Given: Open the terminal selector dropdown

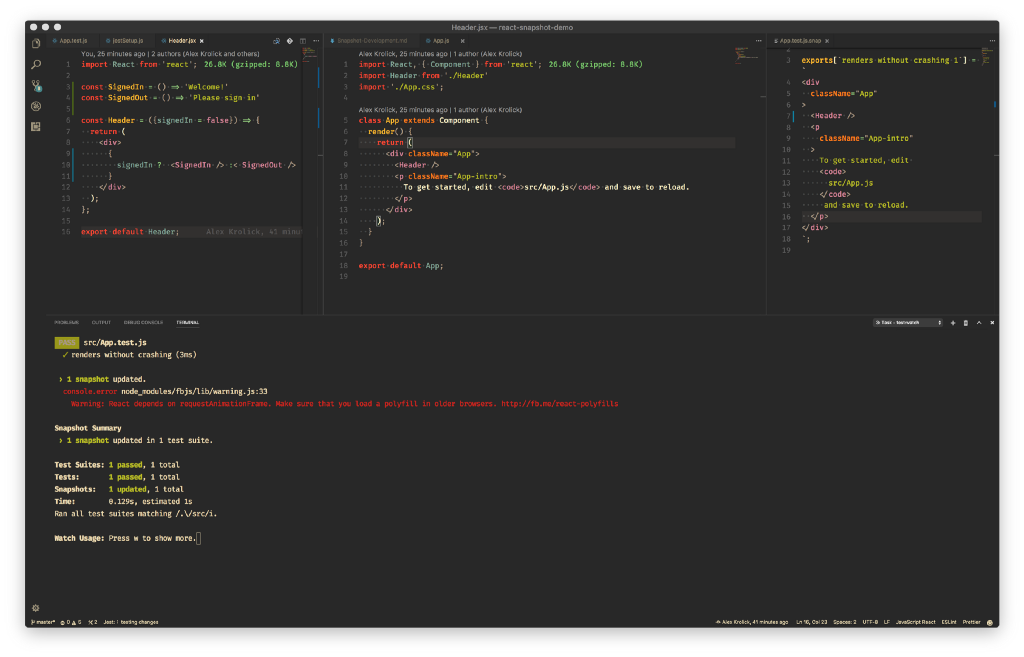Looking at the screenshot, I should click(x=907, y=323).
